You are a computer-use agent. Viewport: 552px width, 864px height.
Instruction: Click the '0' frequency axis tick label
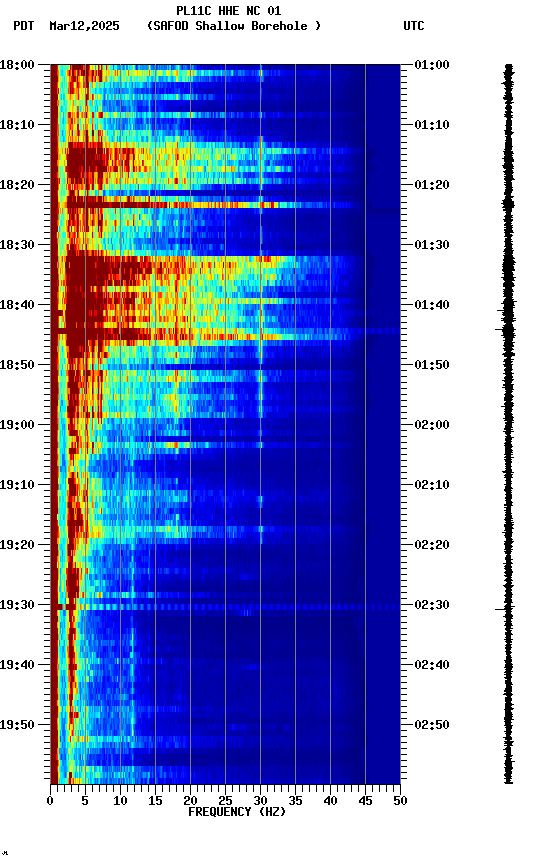(51, 801)
